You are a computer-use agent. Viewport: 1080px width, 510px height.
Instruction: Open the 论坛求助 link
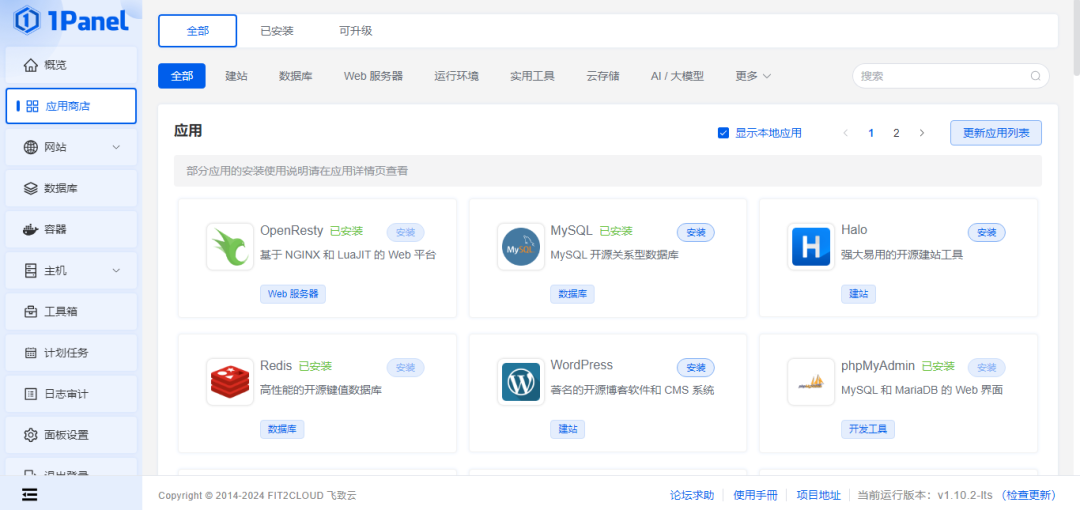[x=692, y=495]
